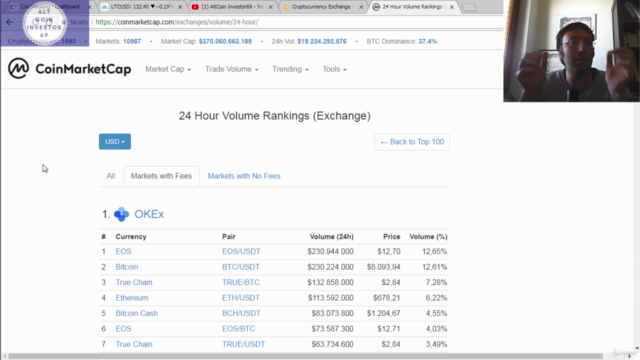The image size is (640, 360).
Task: Click the Market Cap value link
Action: coord(225,41)
